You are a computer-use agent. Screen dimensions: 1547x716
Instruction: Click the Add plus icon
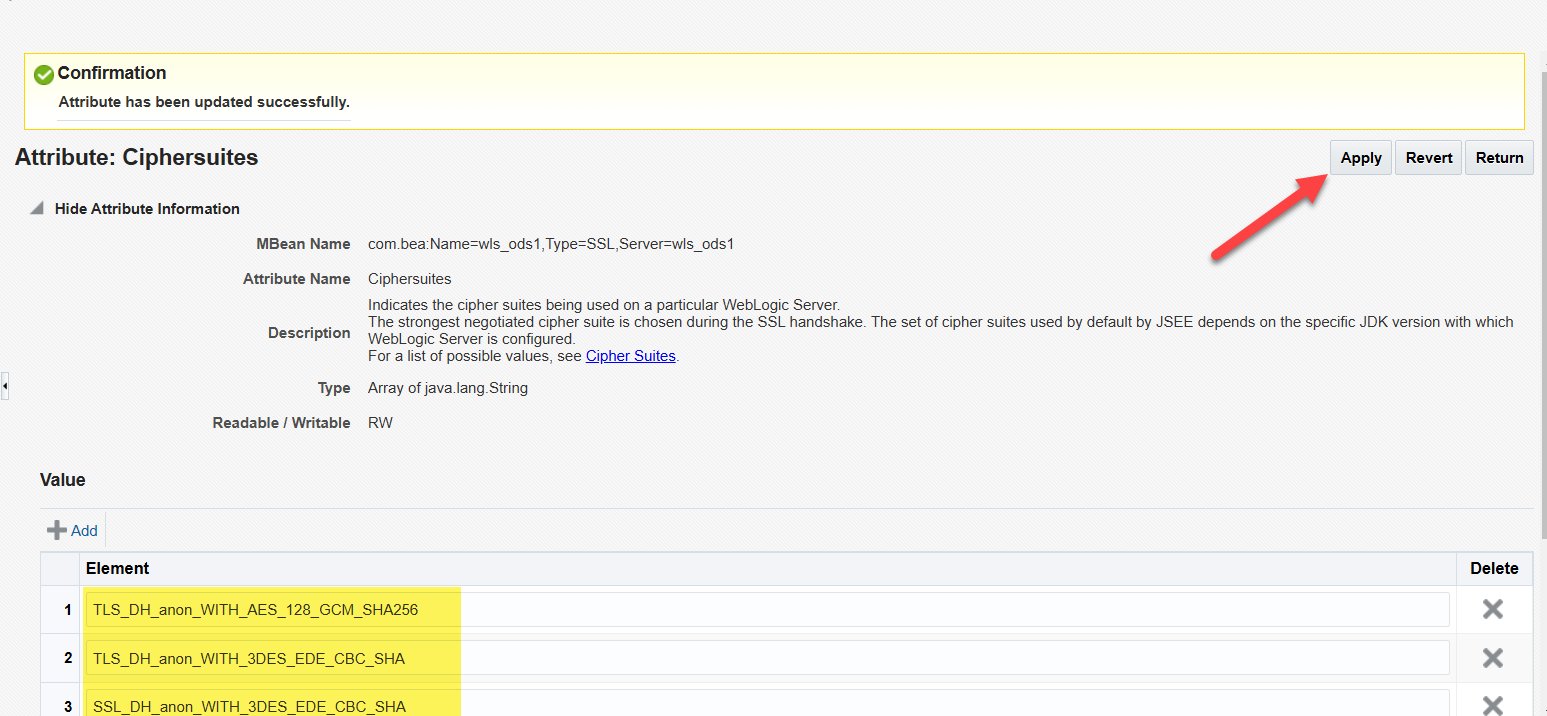[x=57, y=530]
